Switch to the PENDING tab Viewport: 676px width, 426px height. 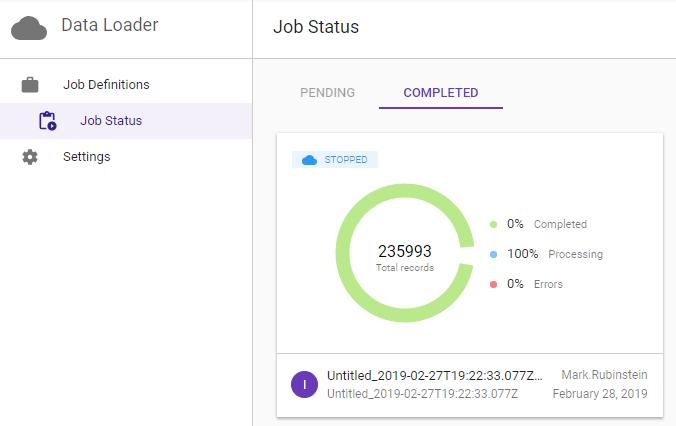(x=328, y=93)
